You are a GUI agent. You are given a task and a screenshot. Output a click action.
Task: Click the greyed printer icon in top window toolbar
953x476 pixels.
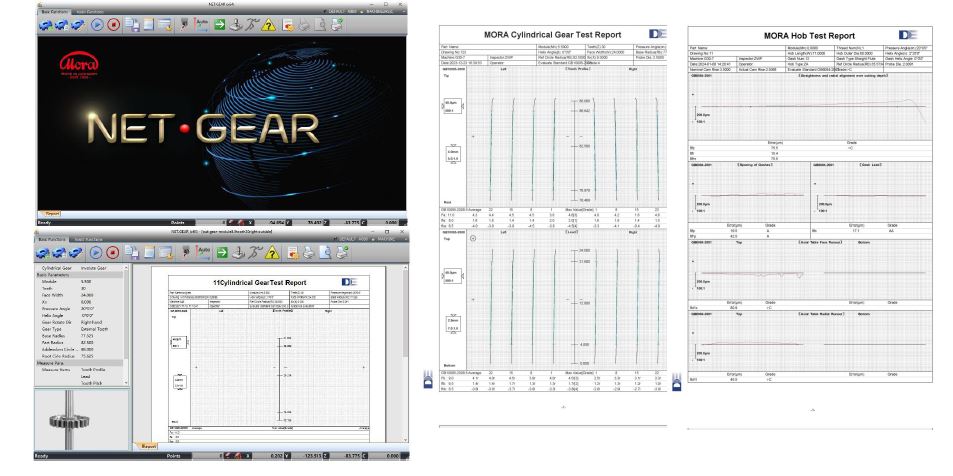coord(304,25)
